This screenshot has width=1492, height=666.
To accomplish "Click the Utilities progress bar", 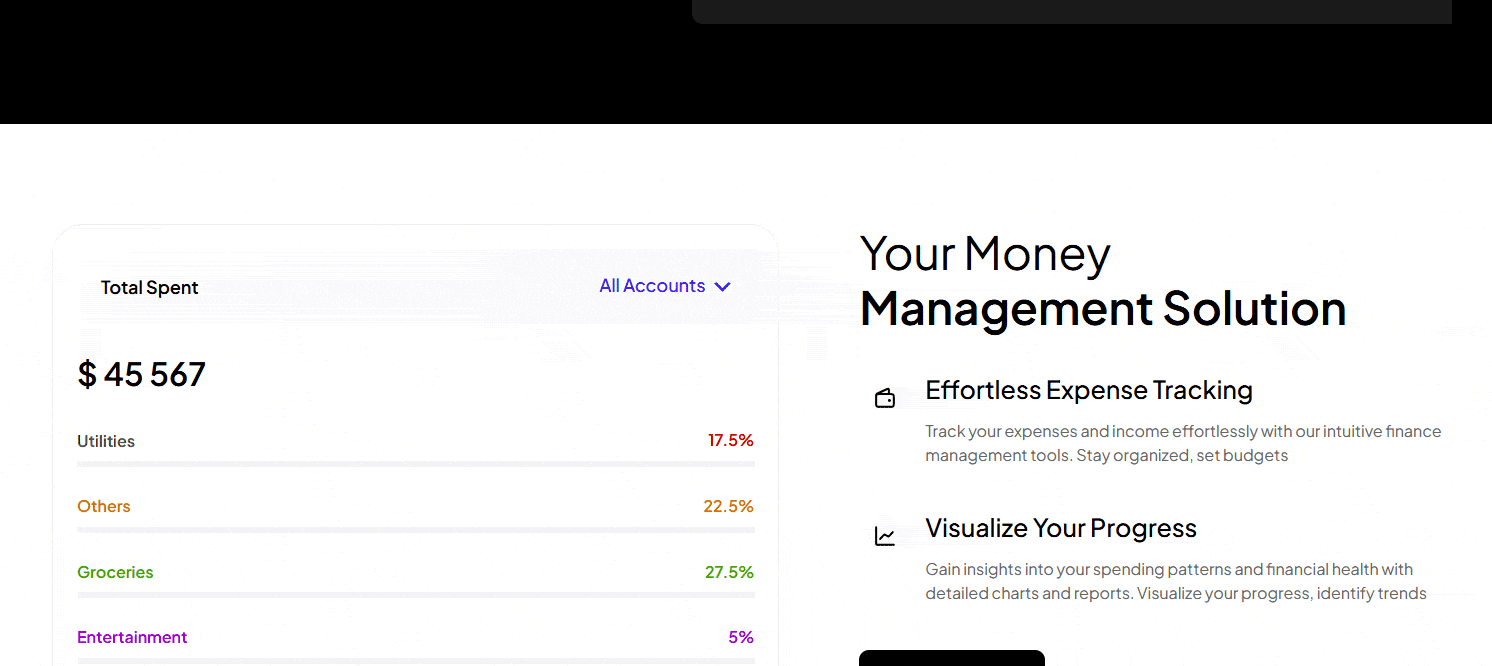I will coord(416,464).
